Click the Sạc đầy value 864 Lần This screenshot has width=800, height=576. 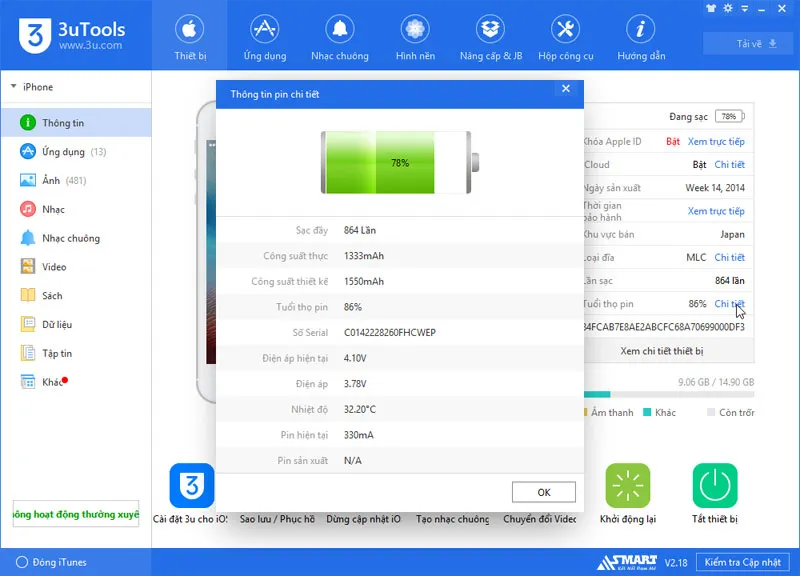click(x=360, y=230)
